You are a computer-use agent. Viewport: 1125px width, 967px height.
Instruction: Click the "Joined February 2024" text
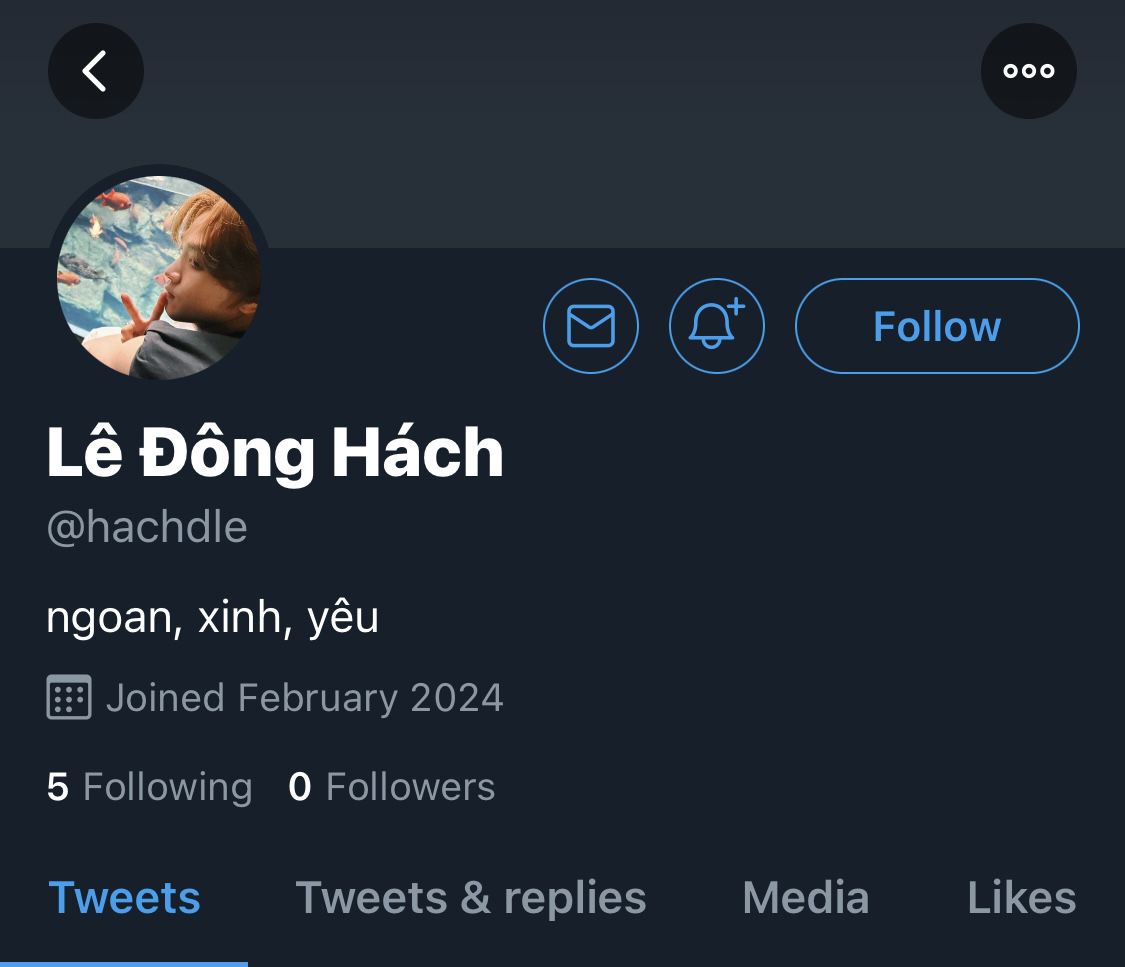click(304, 697)
